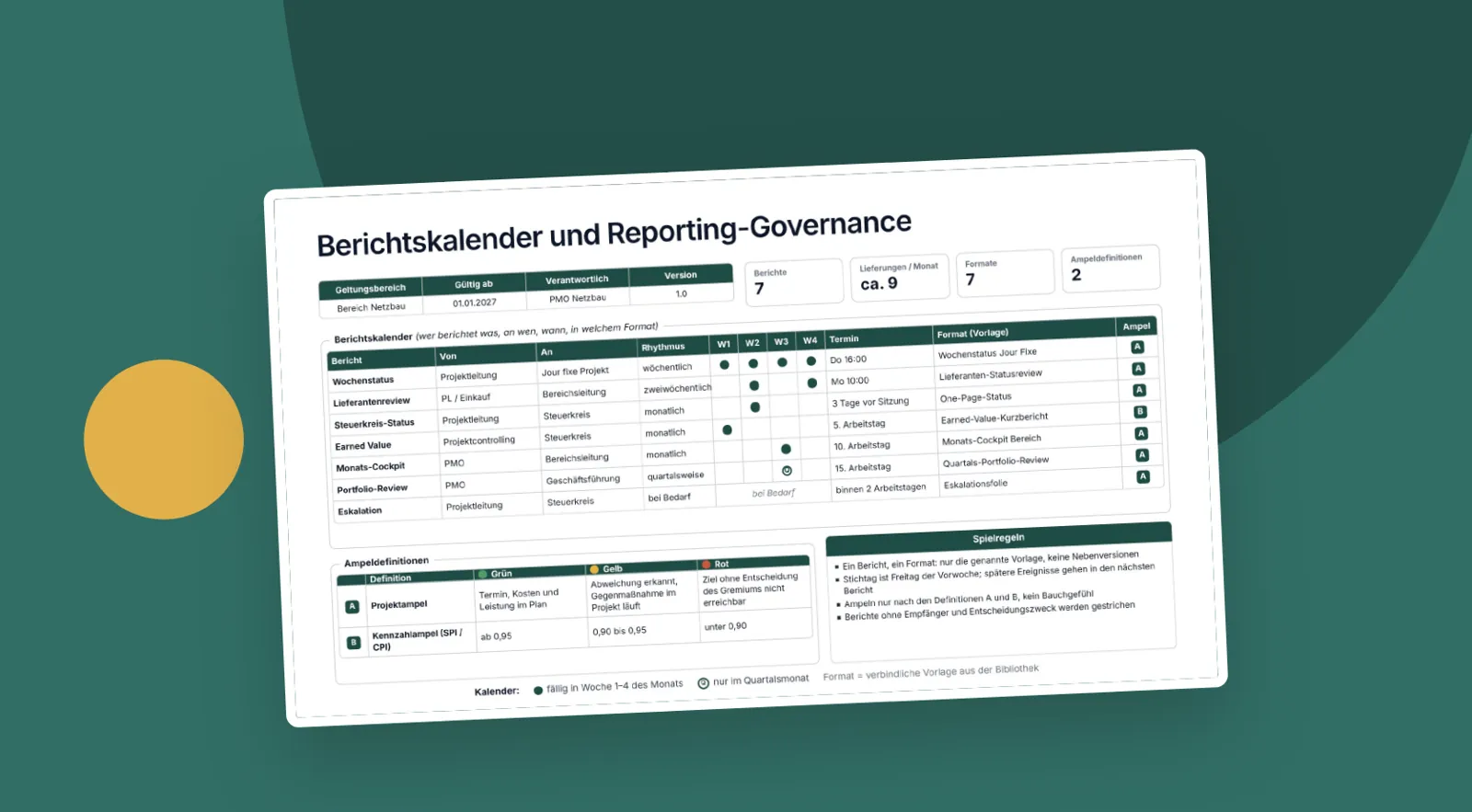Click the dark dot in the Kalender legend
Screen dimensions: 1472x812
click(x=538, y=691)
